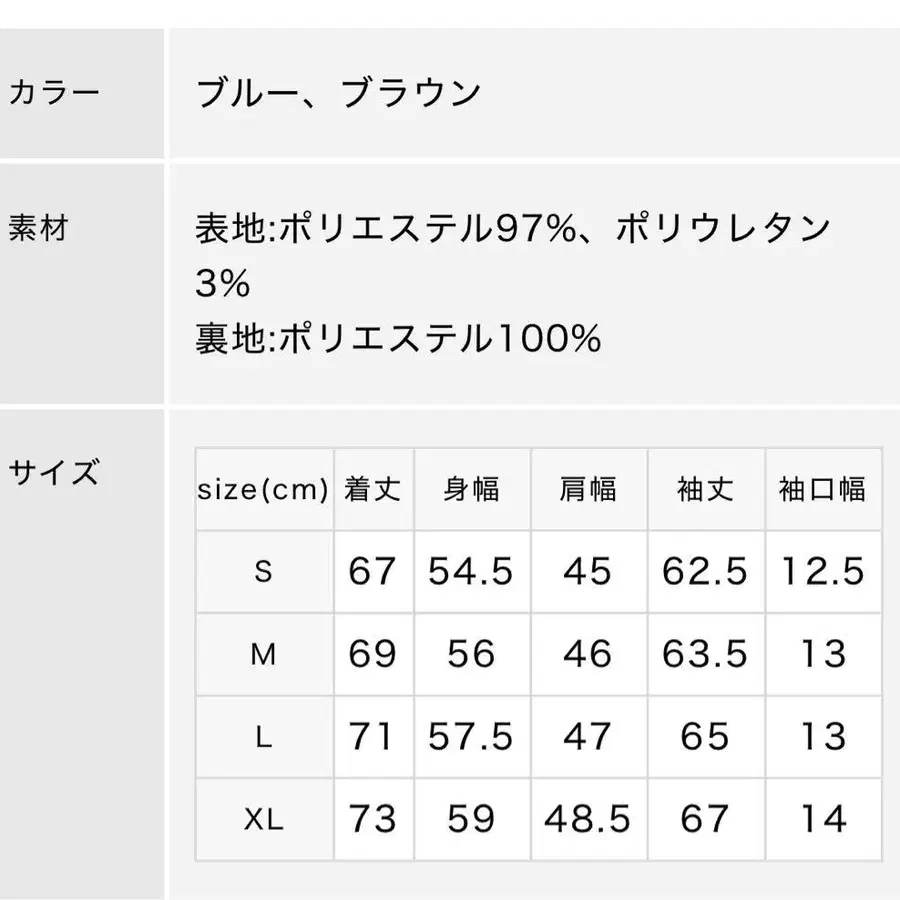Screen dimensions: 900x900
Task: Select the size(cm) table header cell
Action: click(x=263, y=490)
